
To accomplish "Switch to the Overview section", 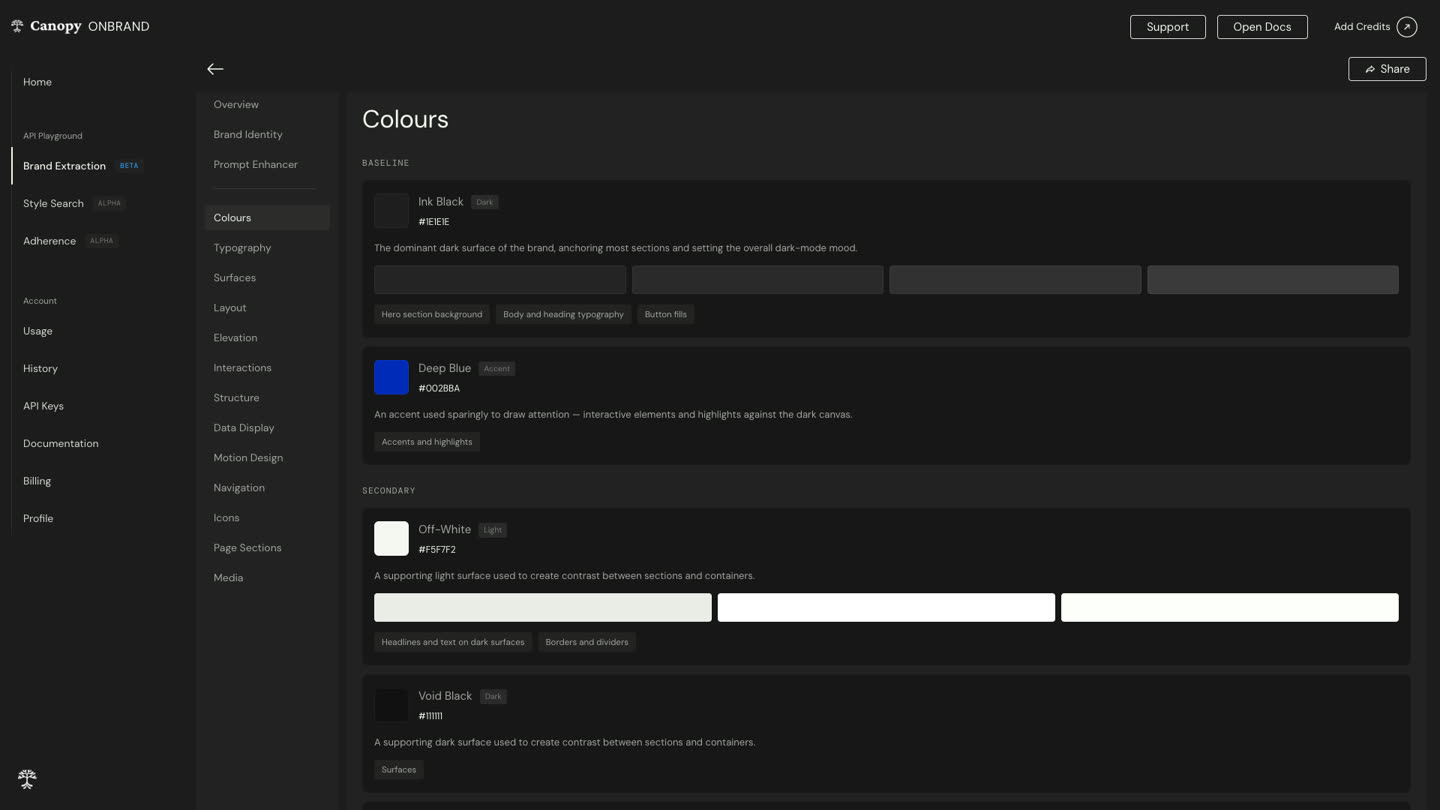I will tap(236, 105).
